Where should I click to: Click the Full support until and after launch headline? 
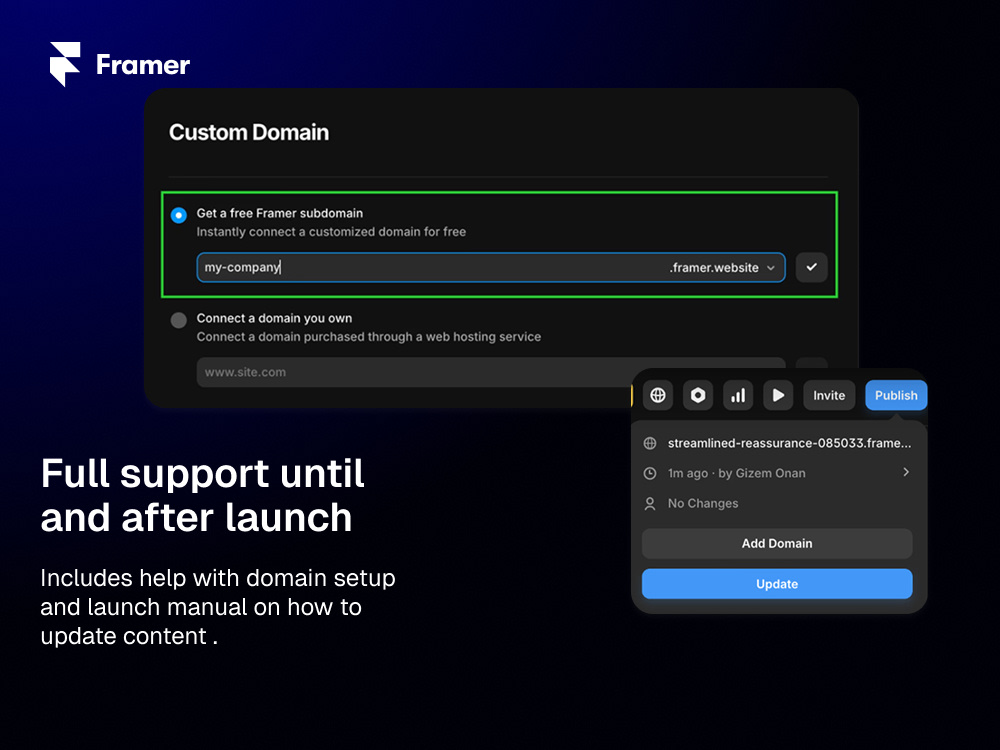[203, 495]
